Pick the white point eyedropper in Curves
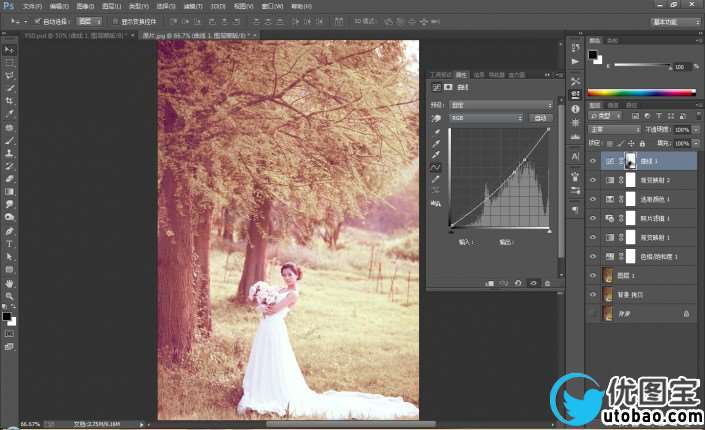Image resolution: width=705 pixels, height=430 pixels. coord(436,155)
